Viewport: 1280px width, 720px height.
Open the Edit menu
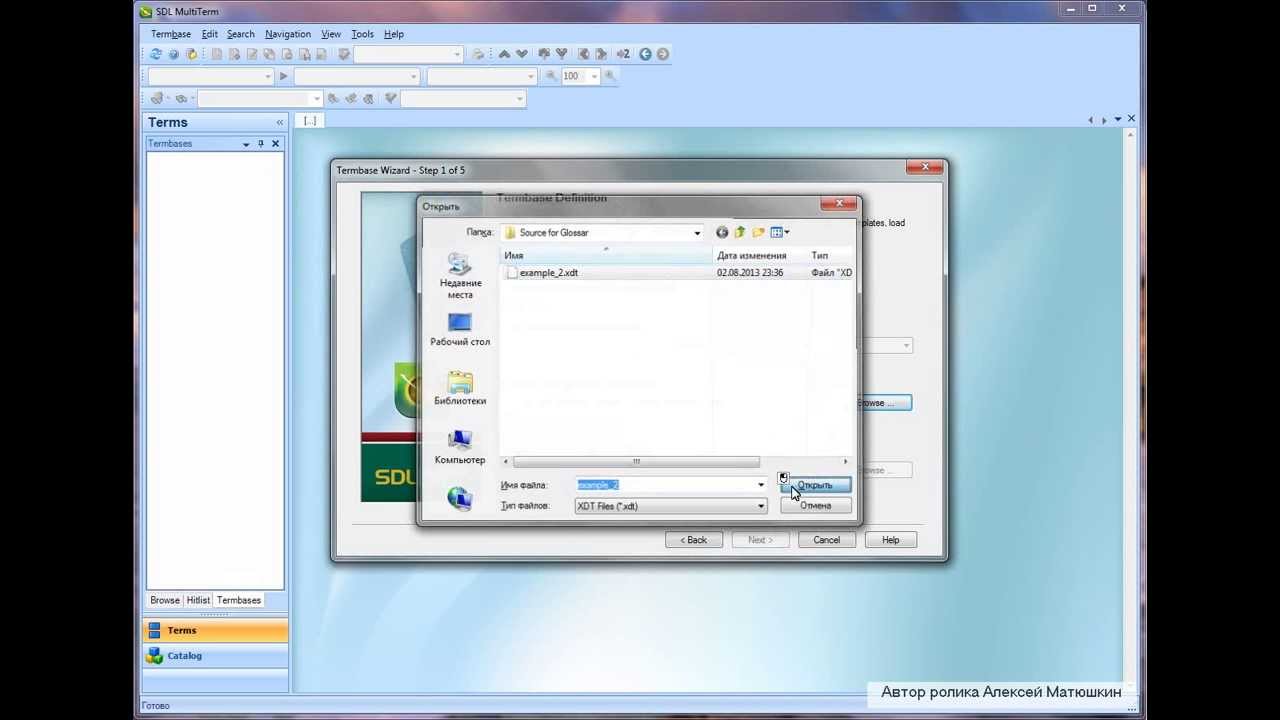coord(209,34)
